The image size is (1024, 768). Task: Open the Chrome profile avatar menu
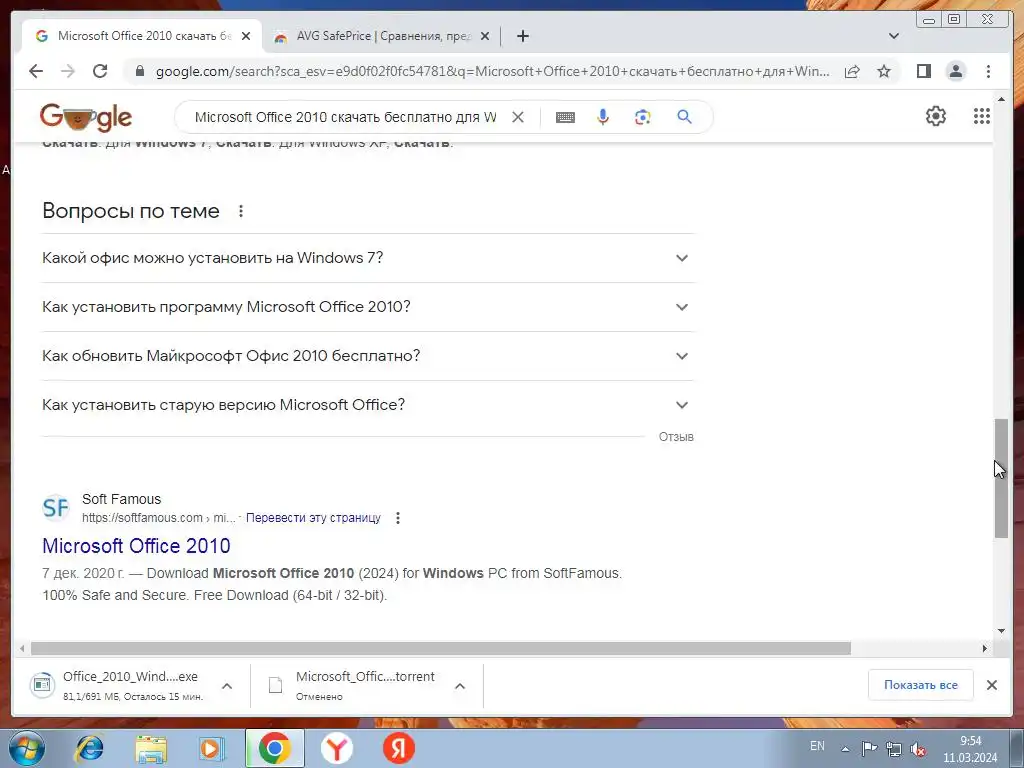956,71
